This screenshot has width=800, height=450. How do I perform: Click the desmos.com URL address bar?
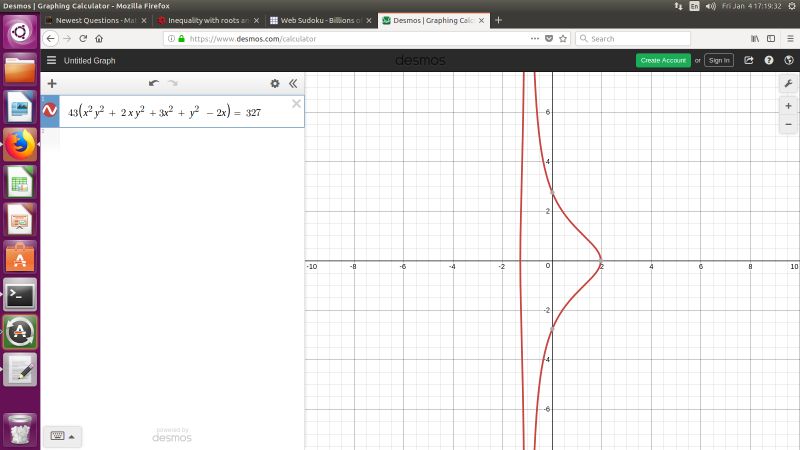357,39
